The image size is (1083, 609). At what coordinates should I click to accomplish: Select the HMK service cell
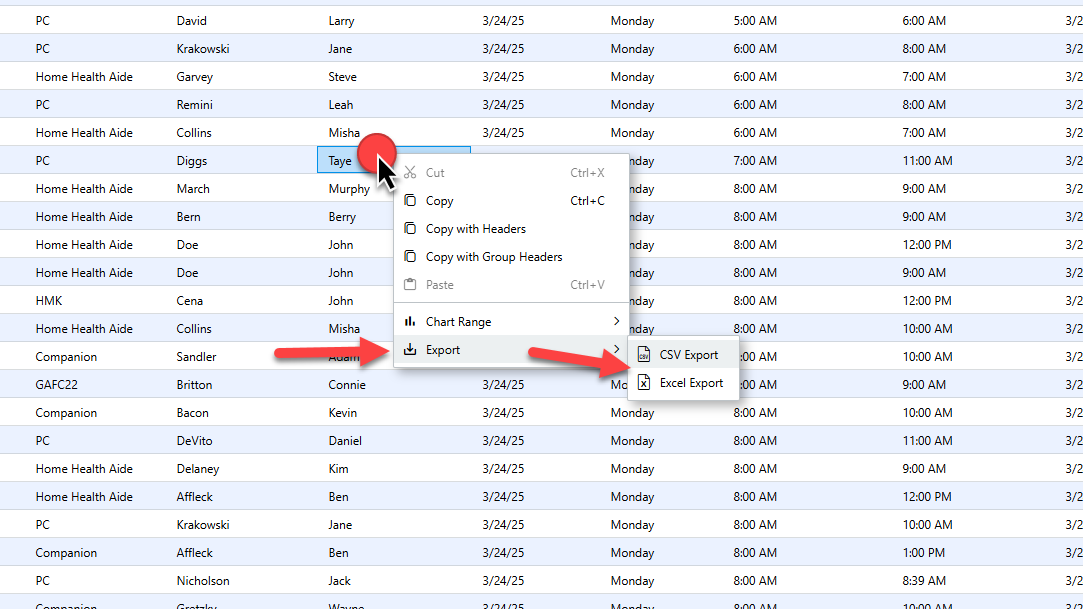[50, 301]
